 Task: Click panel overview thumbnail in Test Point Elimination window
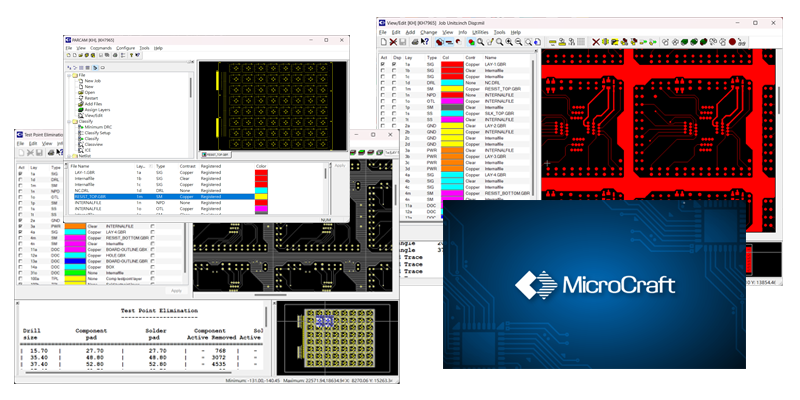(337, 337)
